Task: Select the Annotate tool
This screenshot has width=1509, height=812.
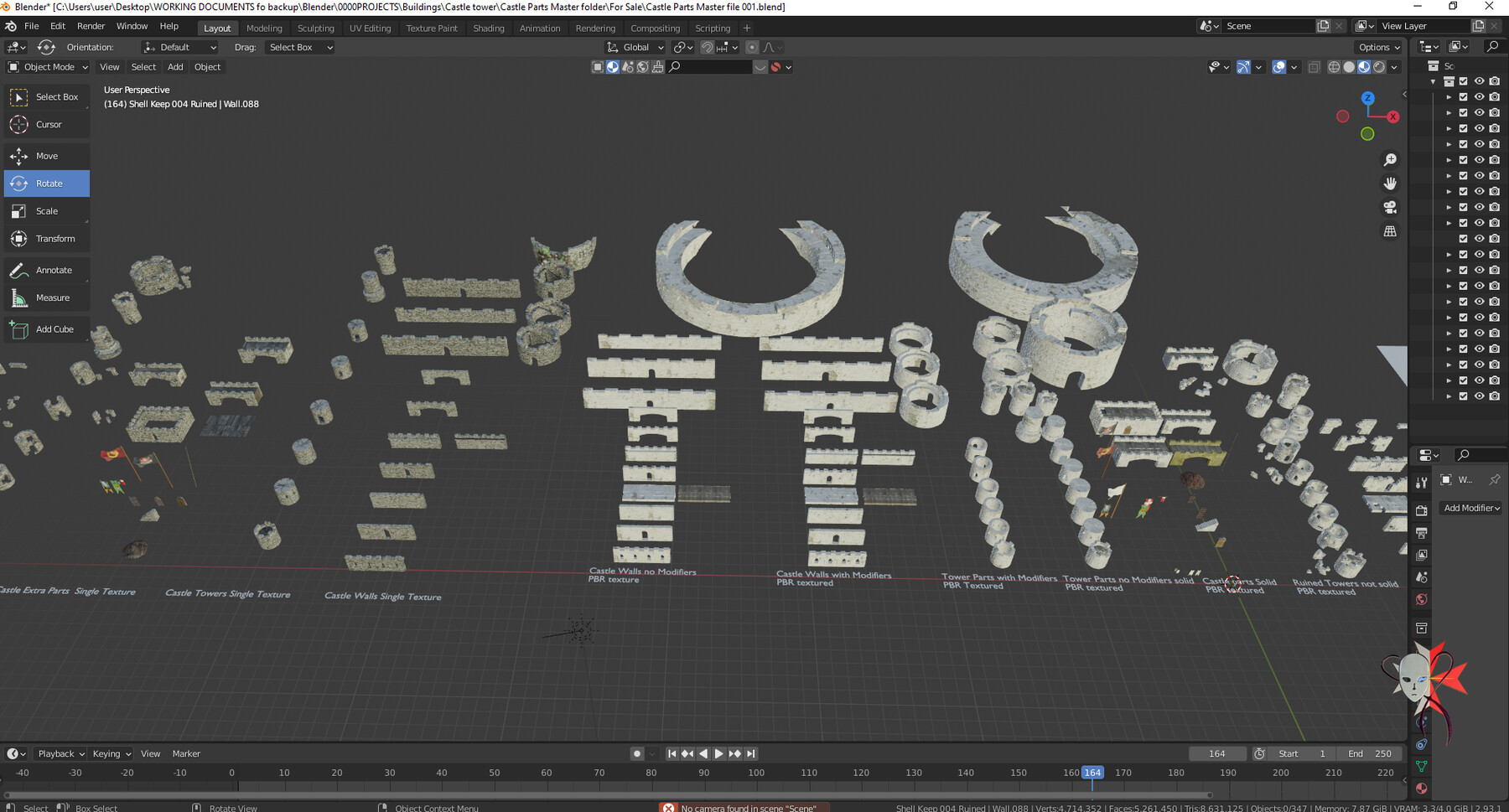Action: 46,269
